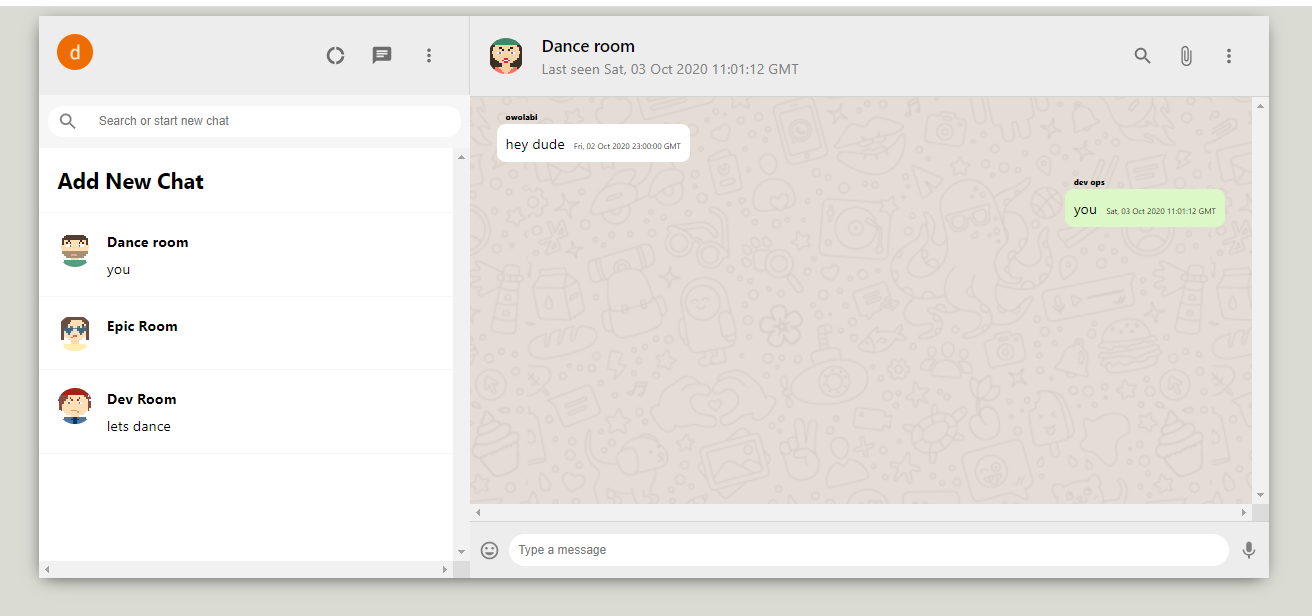Click the 'dev ops' sender name
This screenshot has height=616, width=1312.
click(x=1089, y=182)
